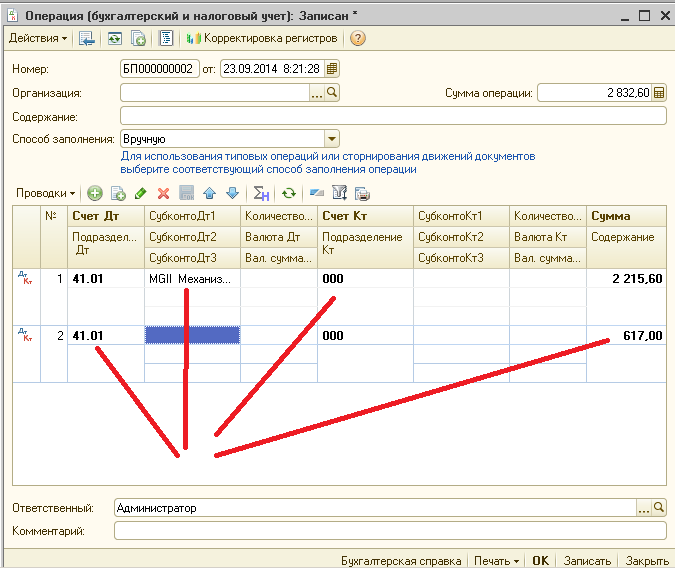Click the red Delete row icon

pyautogui.click(x=163, y=193)
